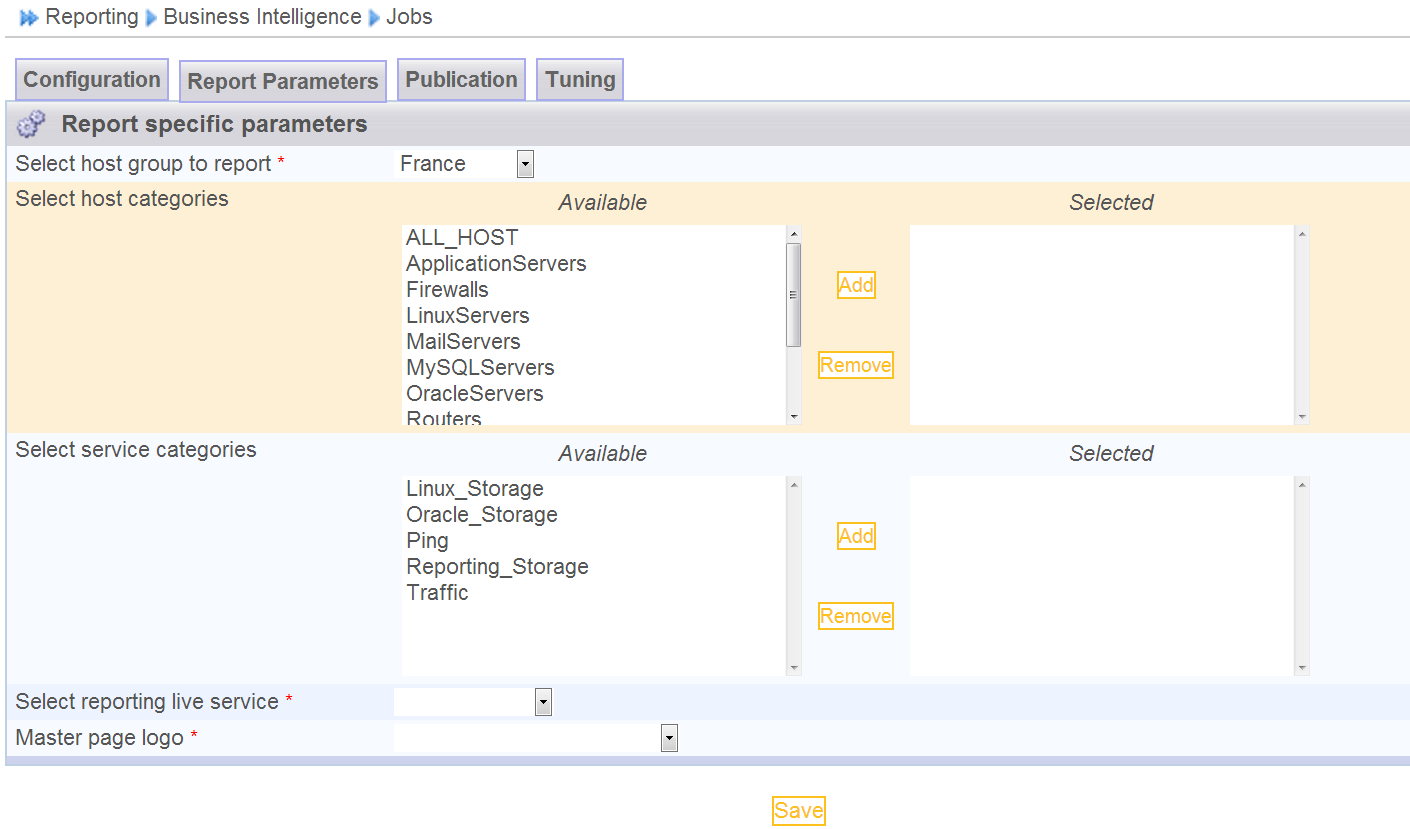Open the Master page logo dropdown
The image size is (1410, 829).
pos(536,738)
